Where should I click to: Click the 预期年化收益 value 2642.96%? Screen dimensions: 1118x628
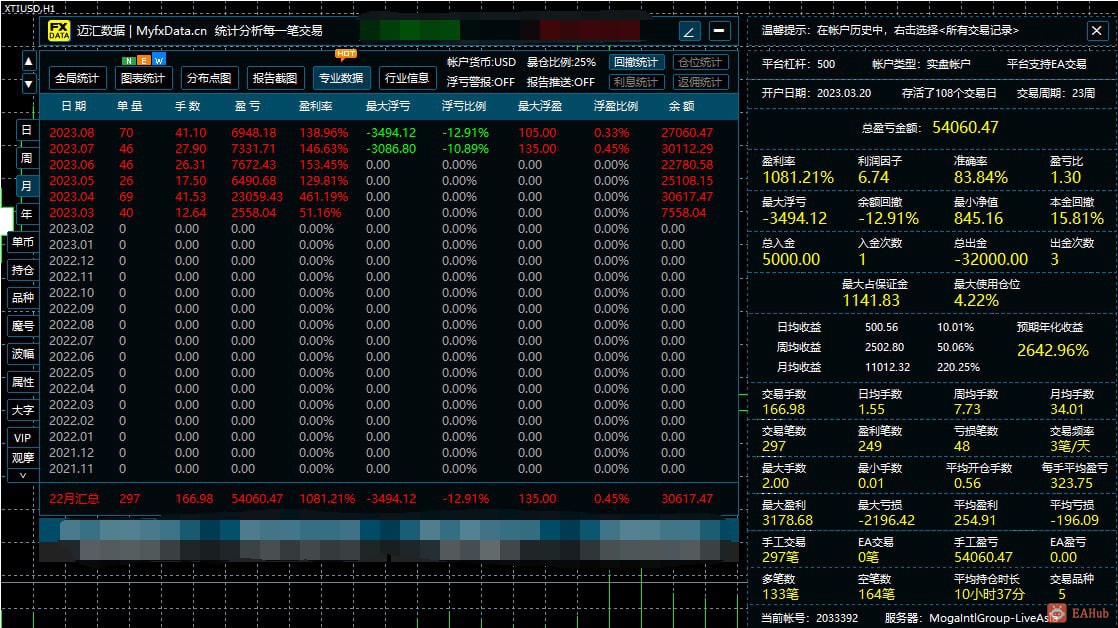[1052, 351]
